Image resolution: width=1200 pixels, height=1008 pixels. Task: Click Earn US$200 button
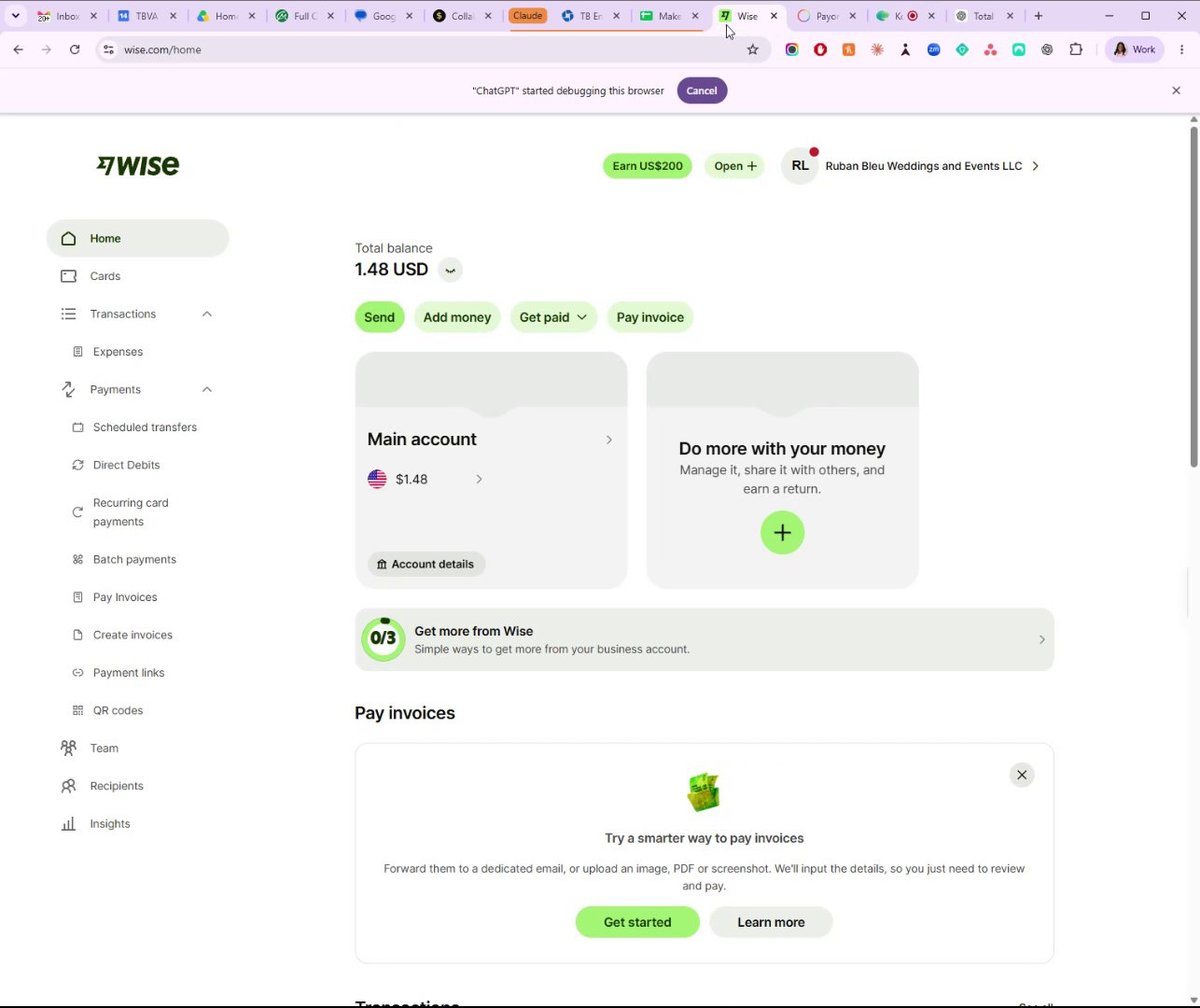pyautogui.click(x=648, y=166)
